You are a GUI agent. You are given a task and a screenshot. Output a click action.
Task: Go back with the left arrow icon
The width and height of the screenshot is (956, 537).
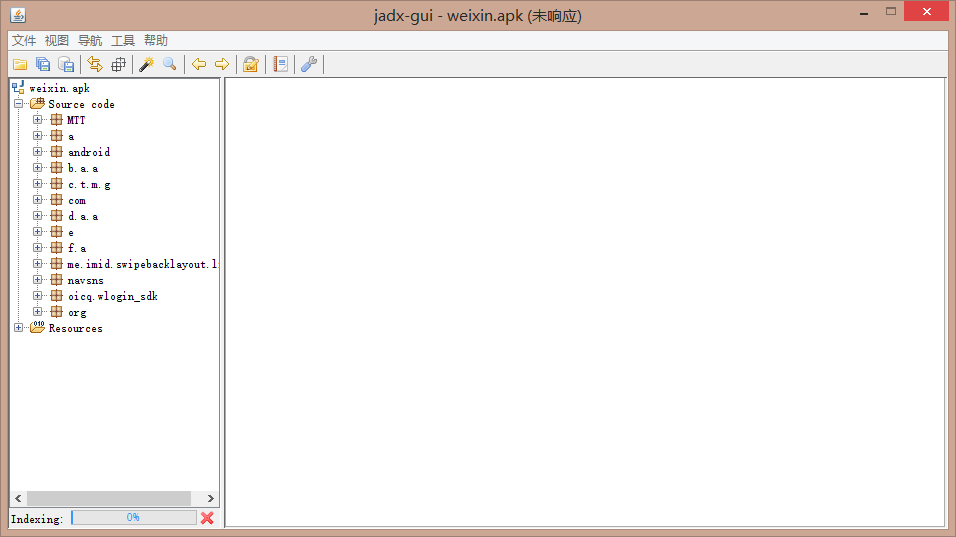(x=199, y=64)
